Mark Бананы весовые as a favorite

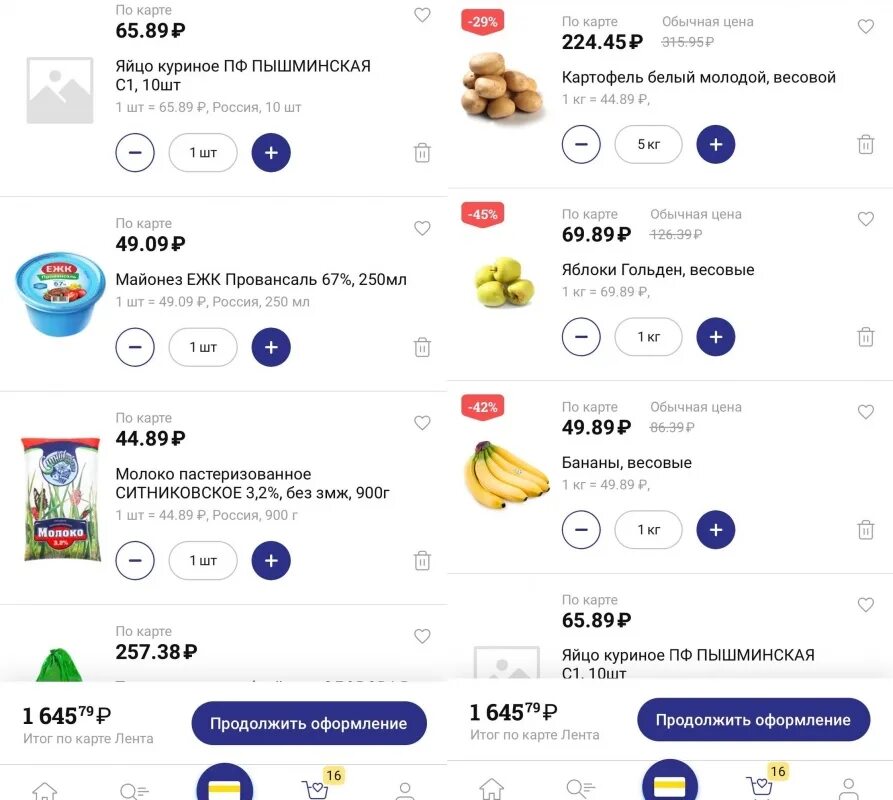tap(866, 412)
